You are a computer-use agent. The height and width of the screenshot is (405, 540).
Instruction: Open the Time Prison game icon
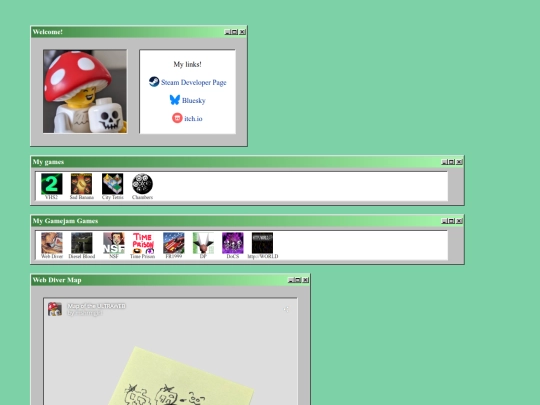[x=143, y=243]
